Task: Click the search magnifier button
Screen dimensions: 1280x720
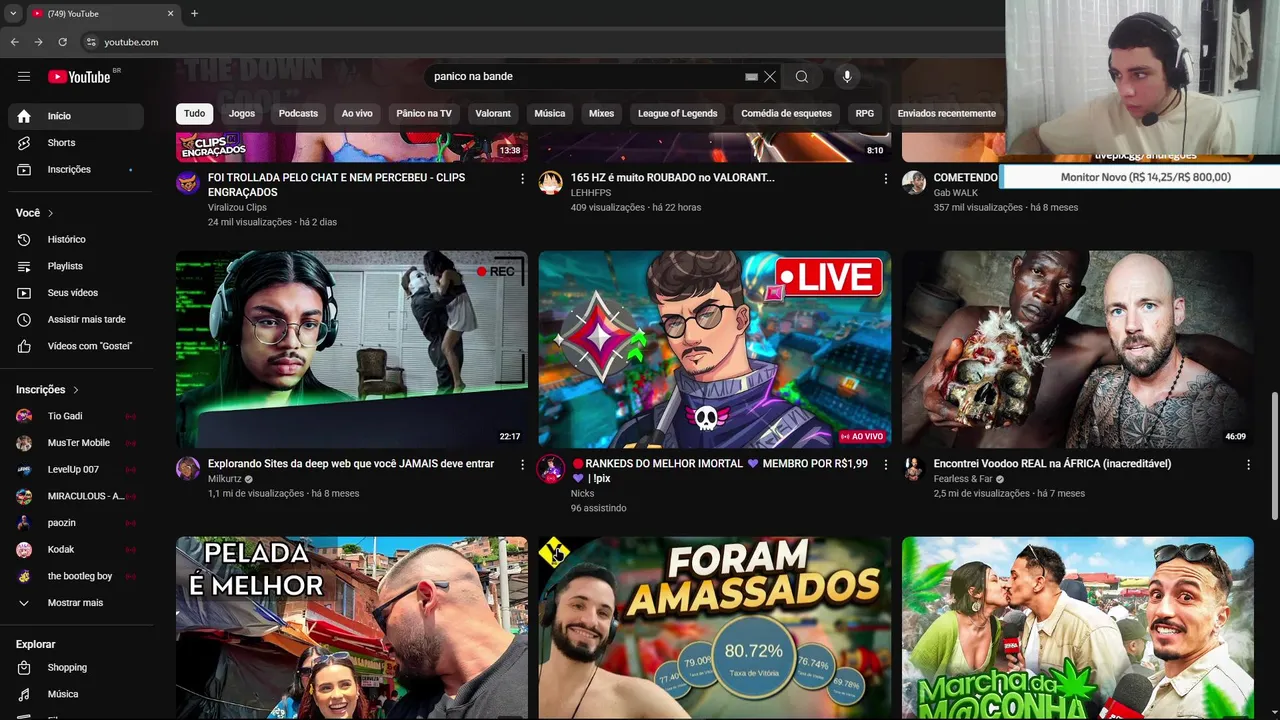Action: click(x=802, y=77)
